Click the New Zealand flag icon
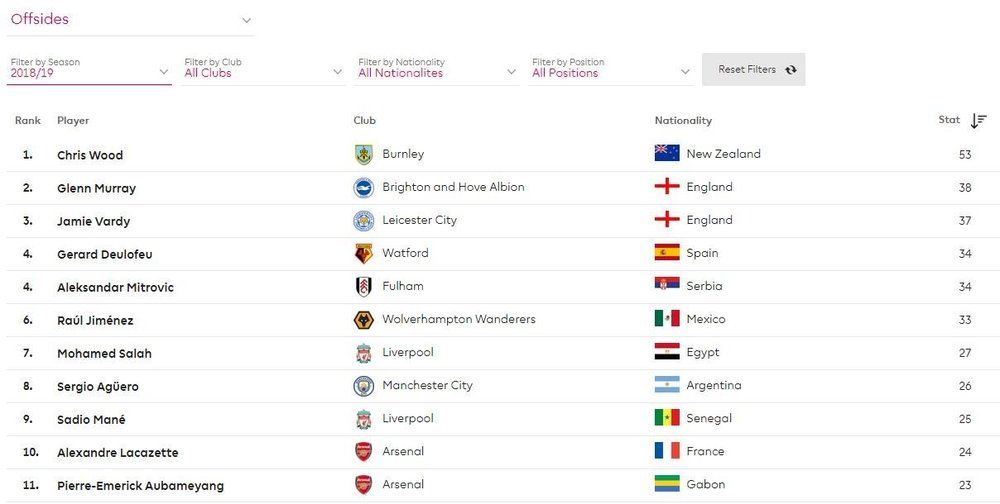 [x=667, y=154]
